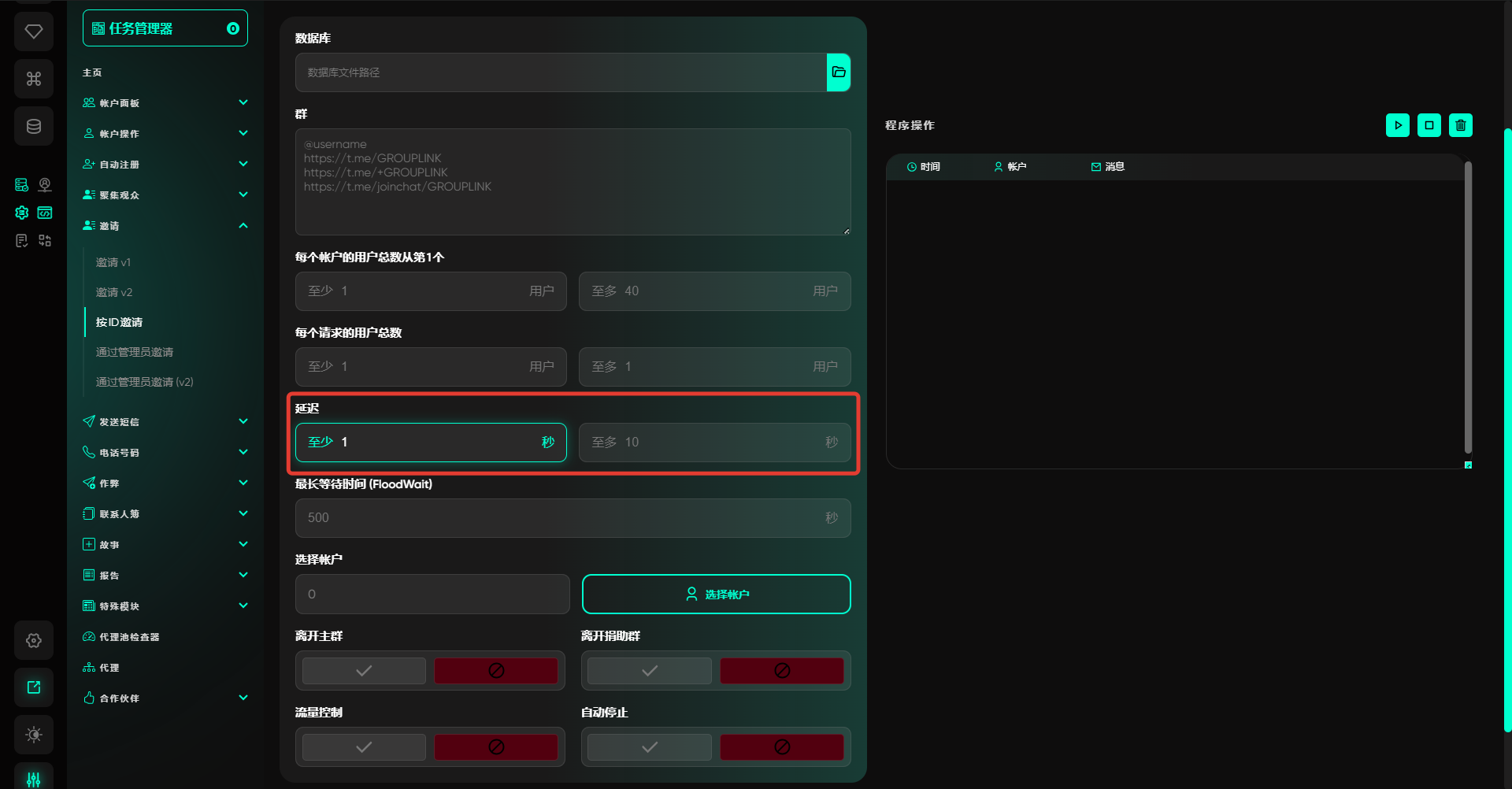Select 通过管理员邀请 submenu item

(x=135, y=352)
